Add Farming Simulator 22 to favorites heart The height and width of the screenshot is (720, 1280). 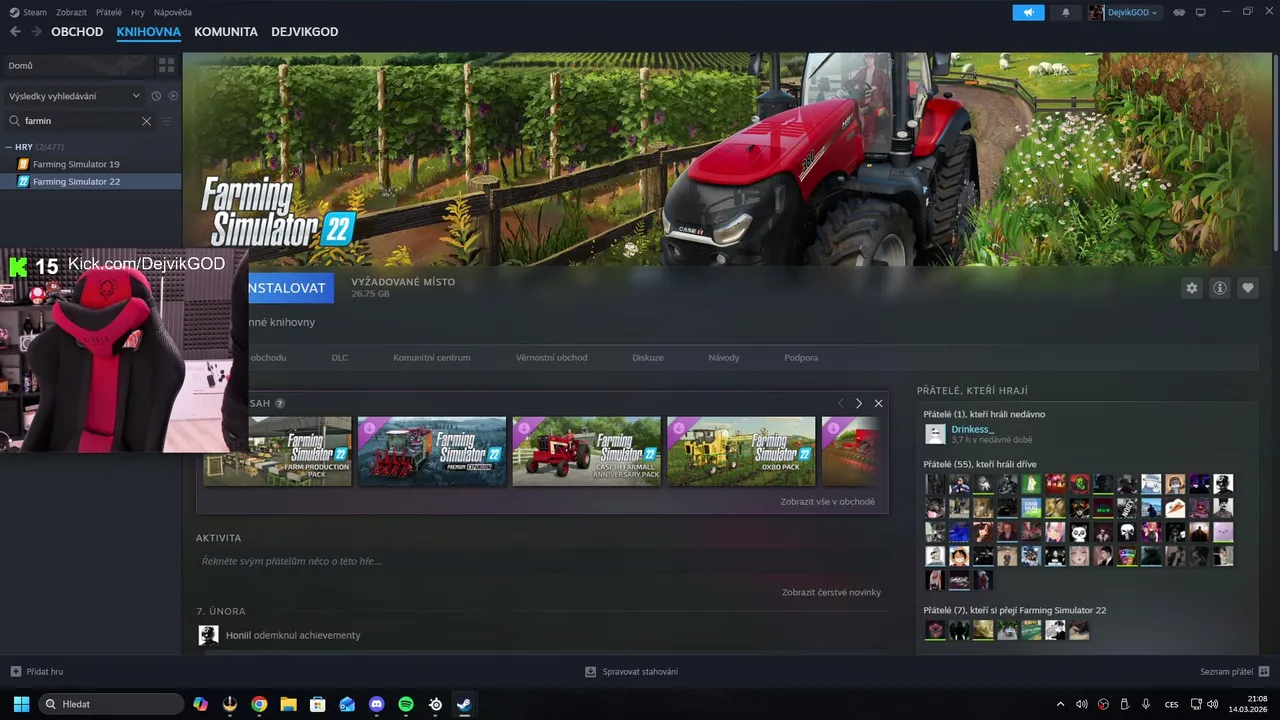[x=1248, y=288]
